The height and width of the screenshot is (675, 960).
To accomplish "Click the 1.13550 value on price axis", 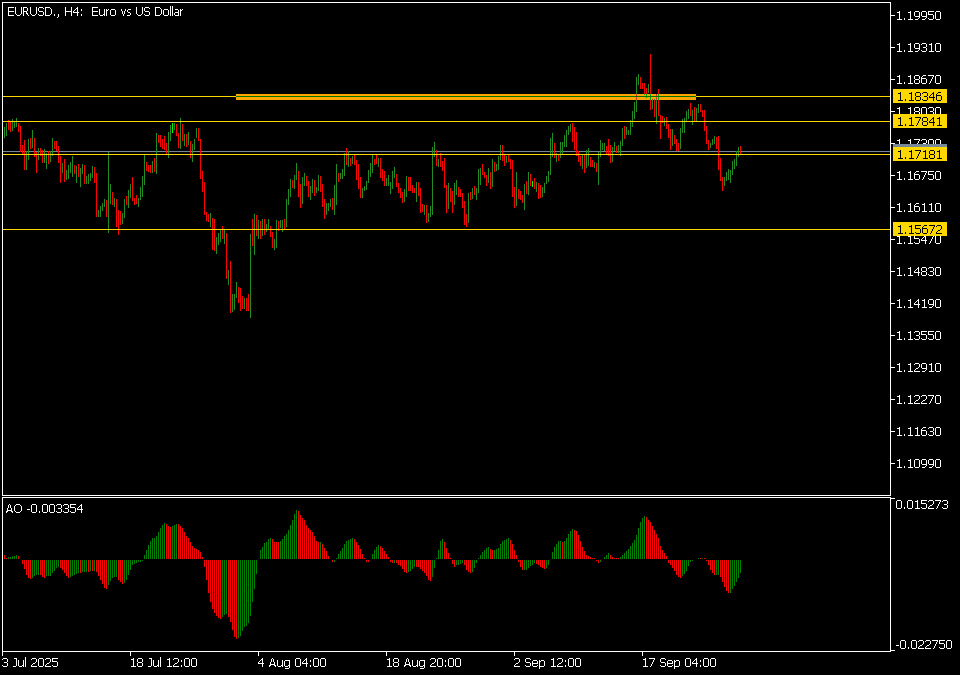I will (x=918, y=336).
